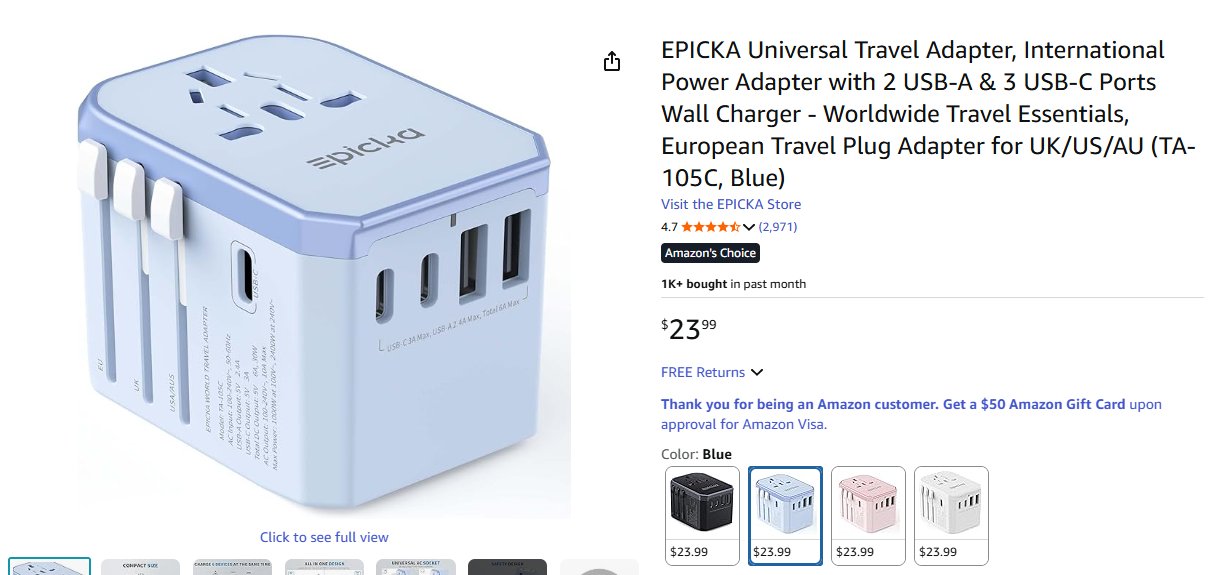Viewport: 1222px width, 575px height.
Task: Open the 2,971 customer reviews link
Action: 778,227
